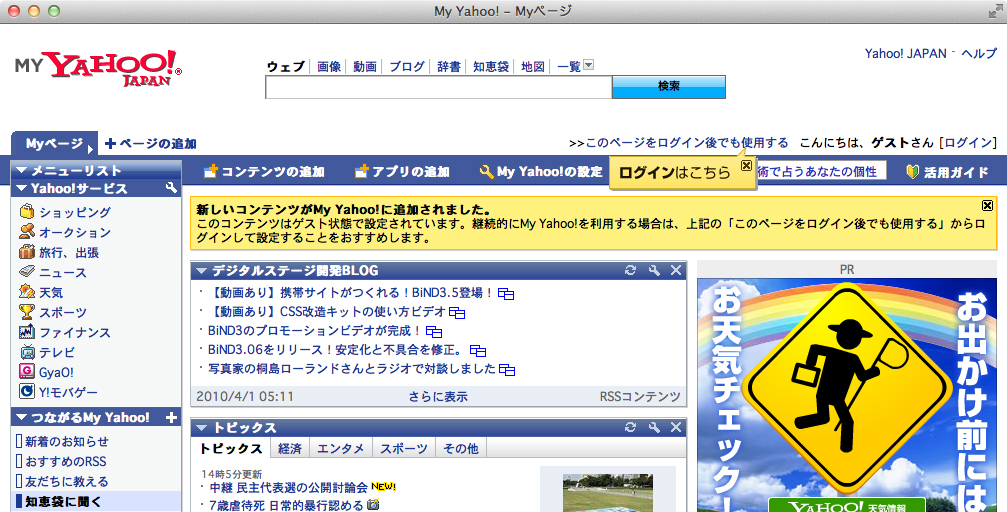Collapse the メニューリスト section
Image resolution: width=1007 pixels, height=512 pixels.
point(21,170)
